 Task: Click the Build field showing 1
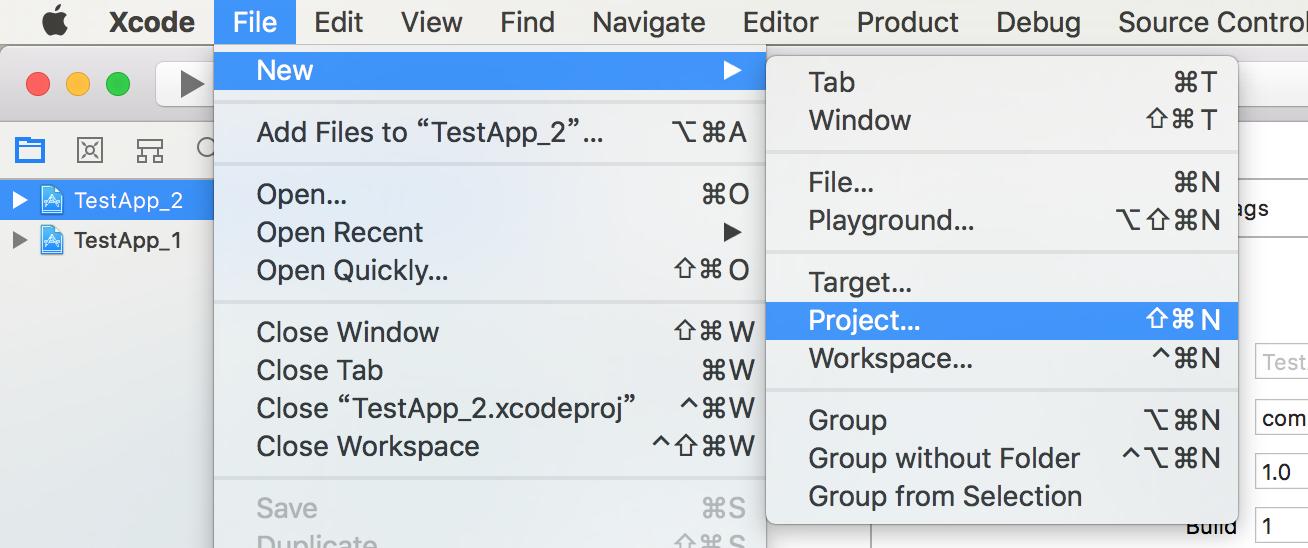point(1281,526)
